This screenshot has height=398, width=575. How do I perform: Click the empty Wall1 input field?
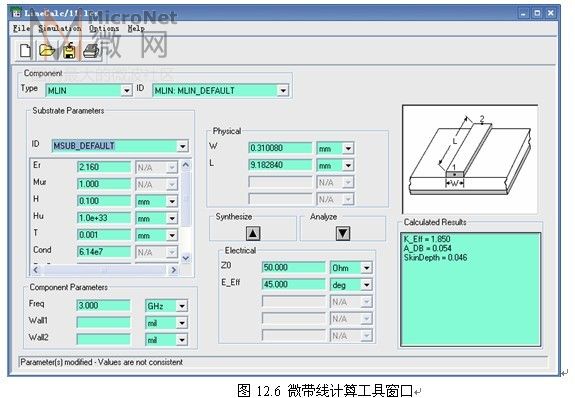103,322
